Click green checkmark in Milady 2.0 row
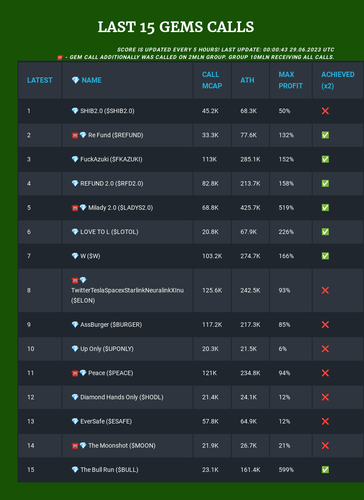 click(325, 208)
